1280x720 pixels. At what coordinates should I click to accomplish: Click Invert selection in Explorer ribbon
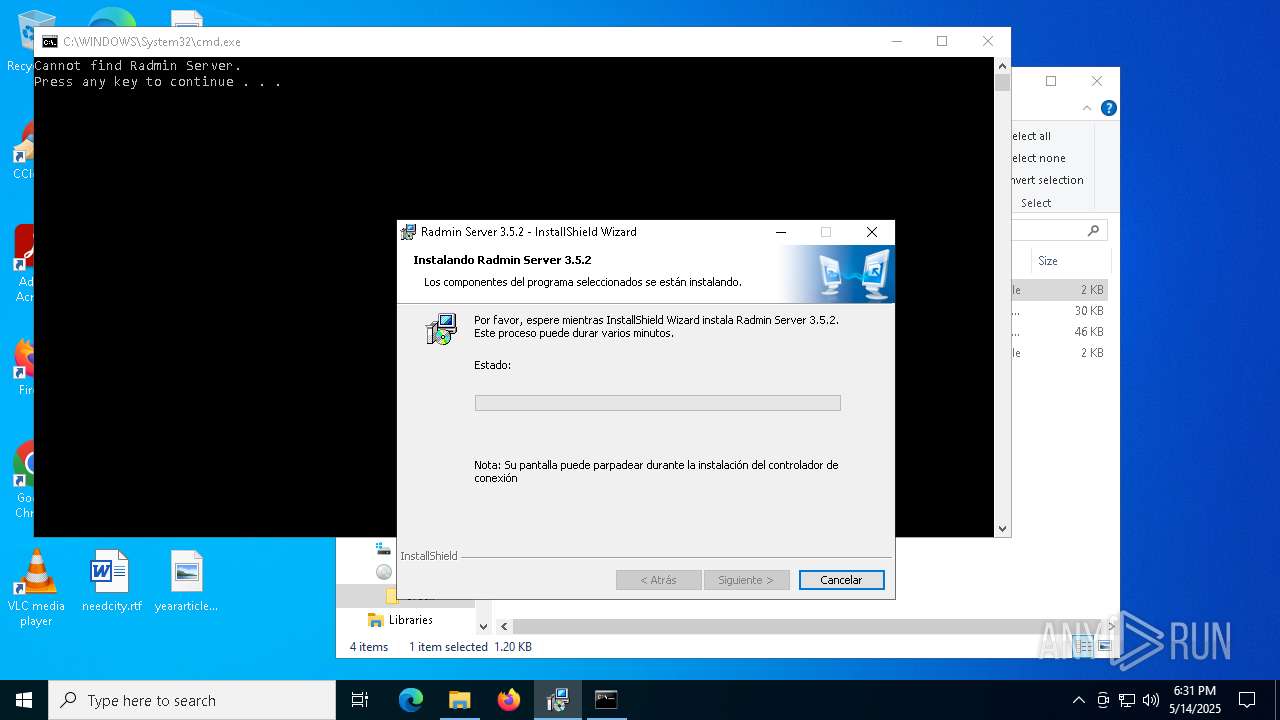click(1046, 180)
